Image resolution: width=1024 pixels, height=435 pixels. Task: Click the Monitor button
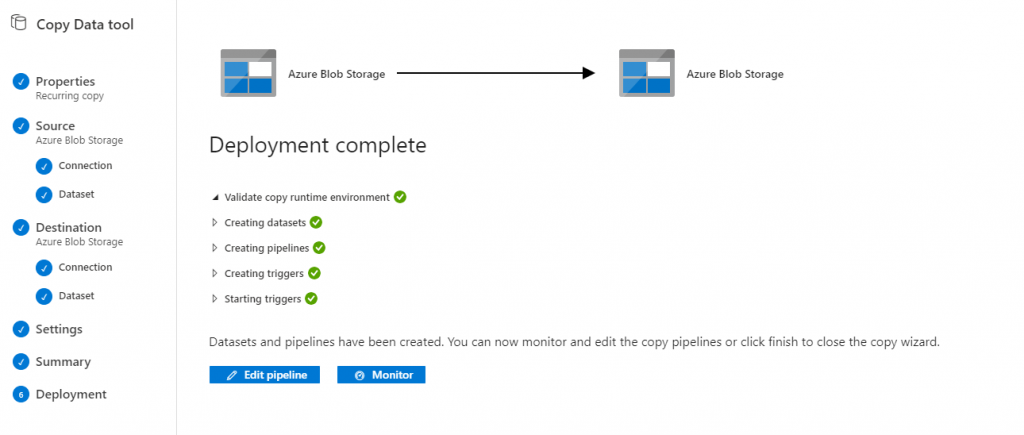(x=381, y=375)
